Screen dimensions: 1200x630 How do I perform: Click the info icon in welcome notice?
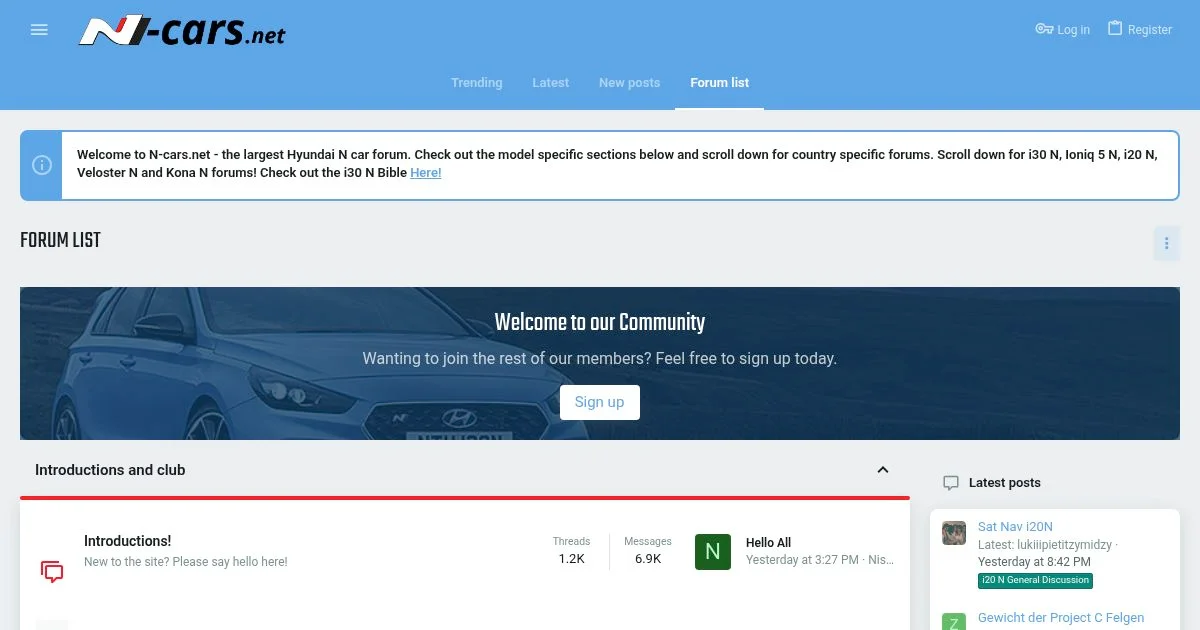(x=42, y=165)
